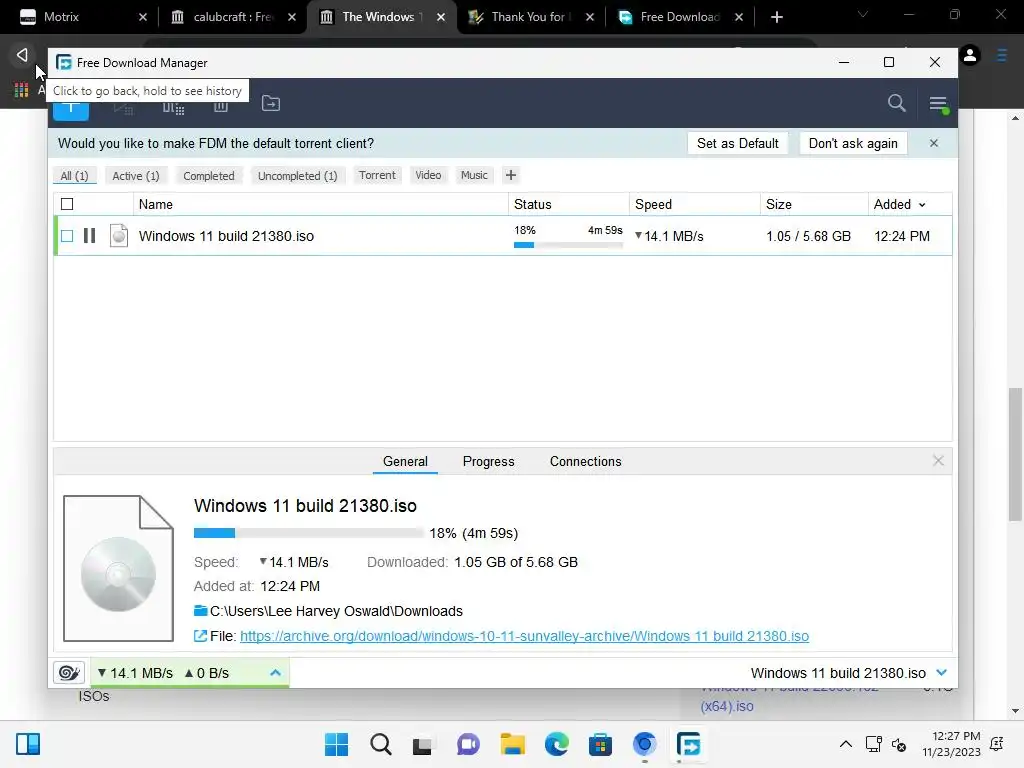Open the archive.org file URL link
1024x768 pixels.
coord(524,635)
